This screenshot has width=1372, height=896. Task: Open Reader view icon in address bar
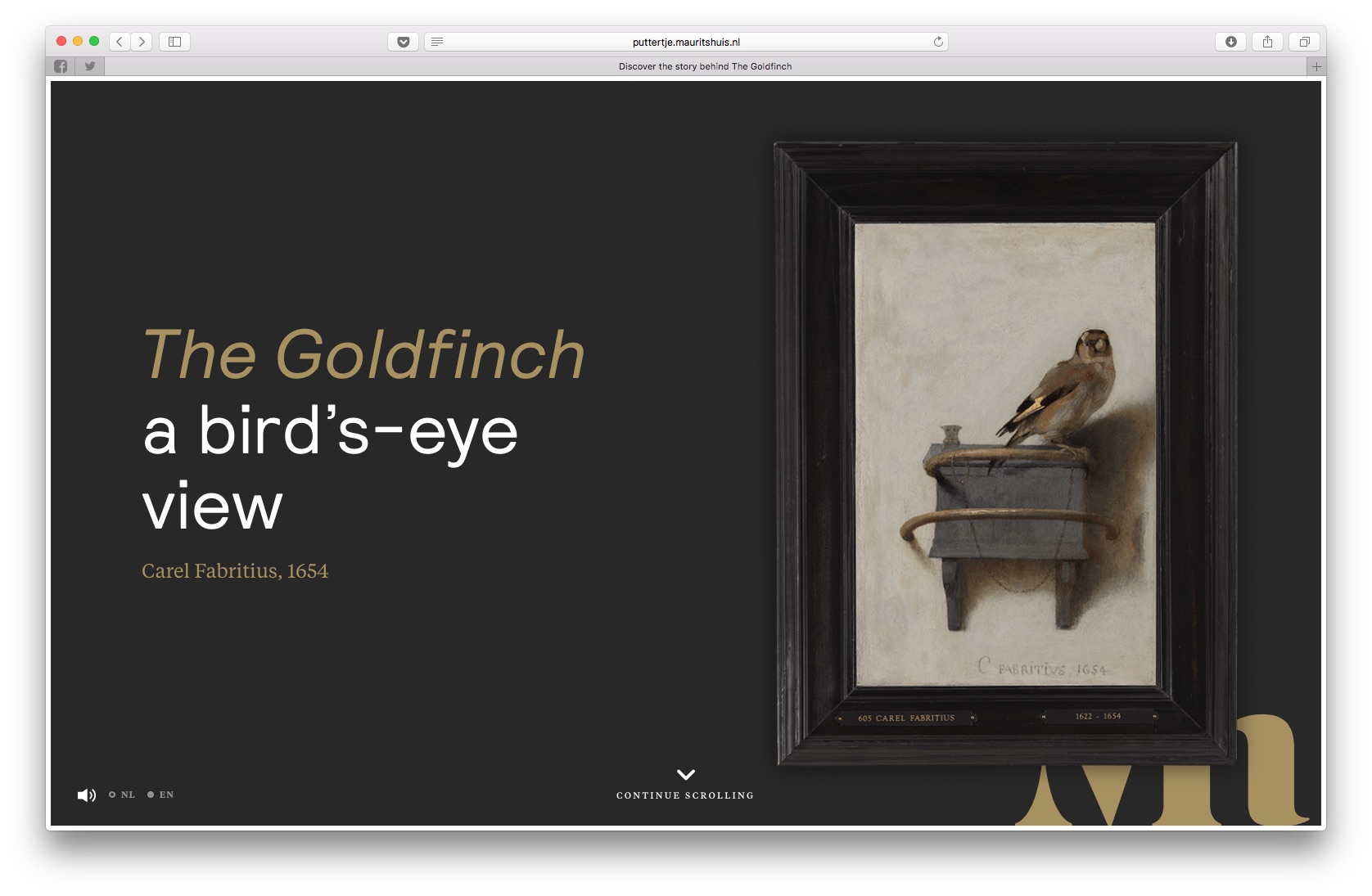[437, 42]
